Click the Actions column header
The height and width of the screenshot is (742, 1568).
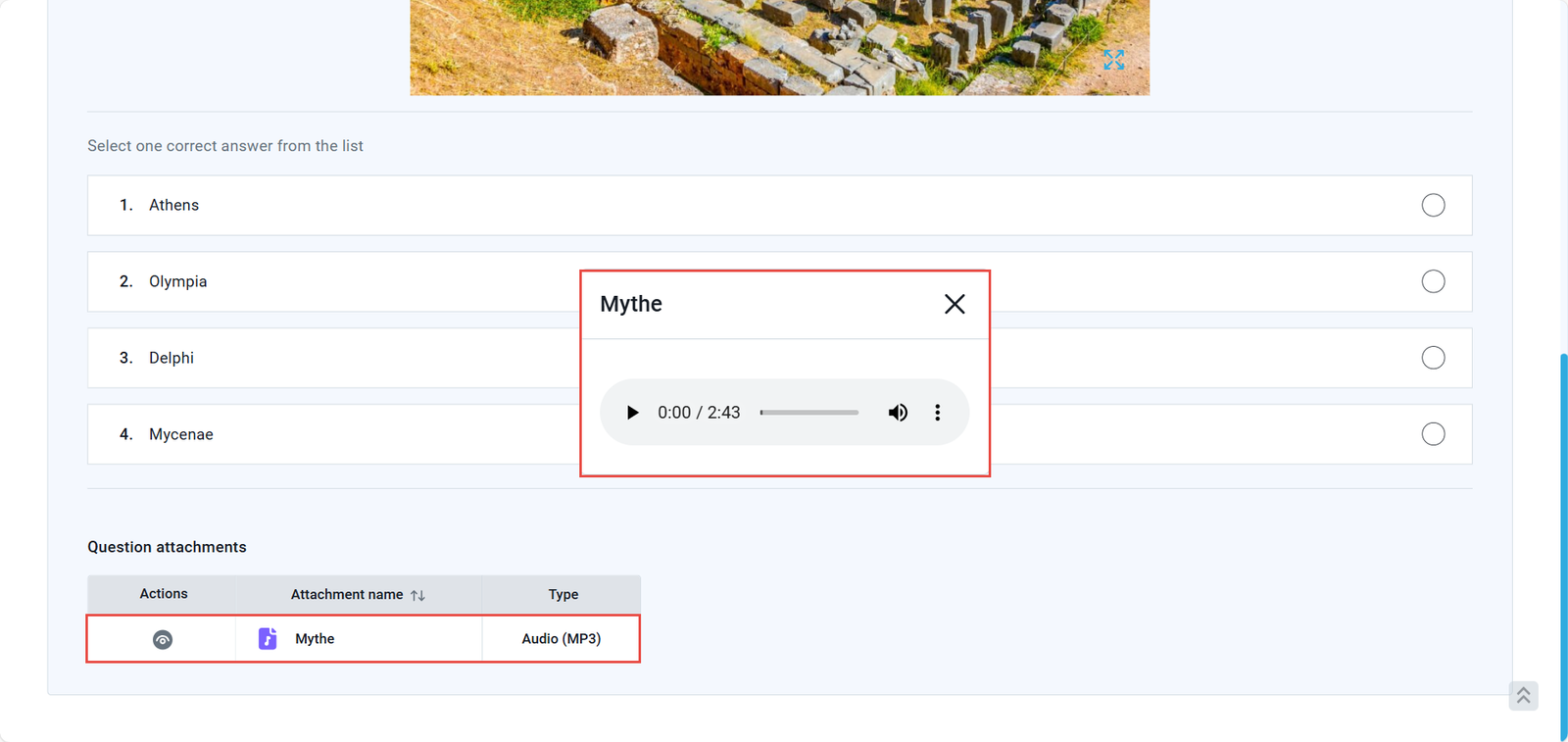pos(164,593)
